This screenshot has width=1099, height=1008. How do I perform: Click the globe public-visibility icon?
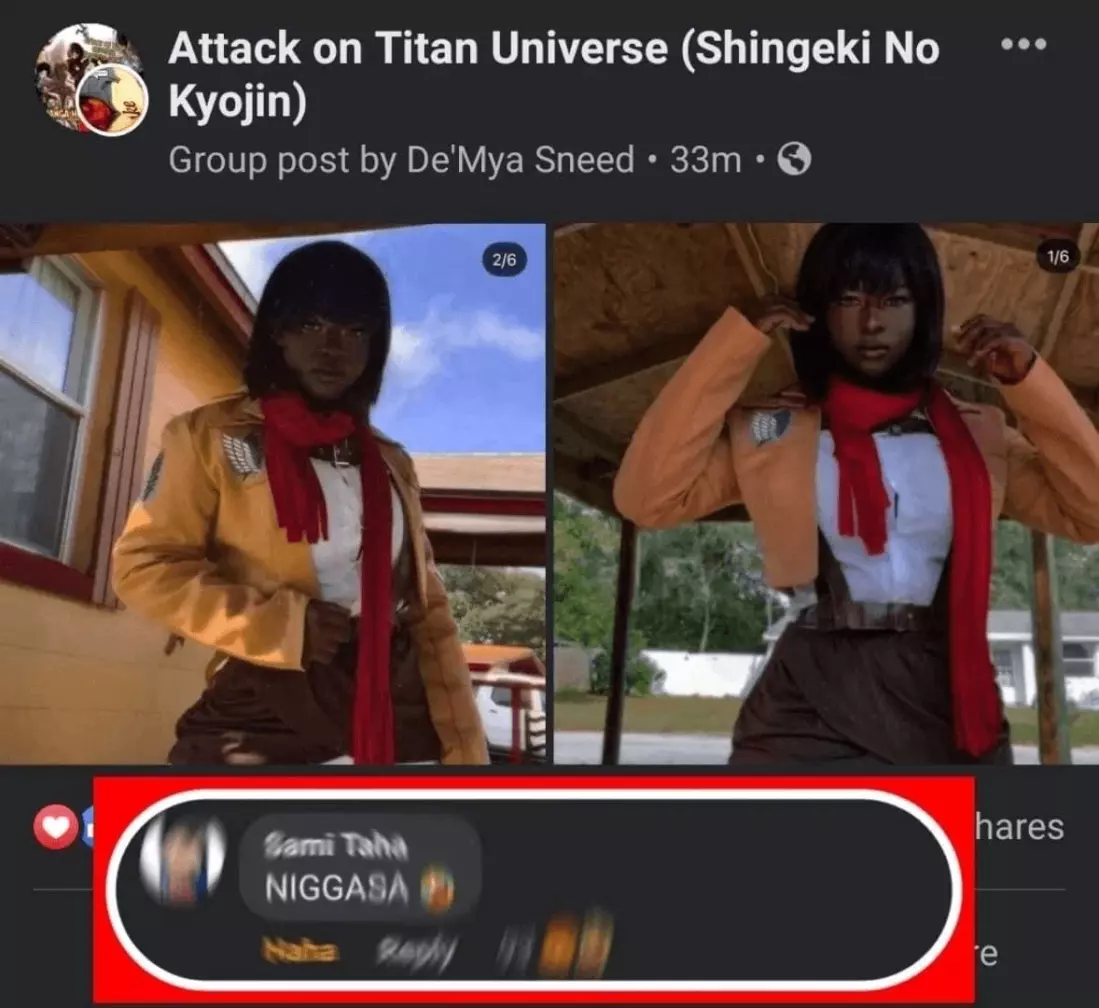(795, 159)
